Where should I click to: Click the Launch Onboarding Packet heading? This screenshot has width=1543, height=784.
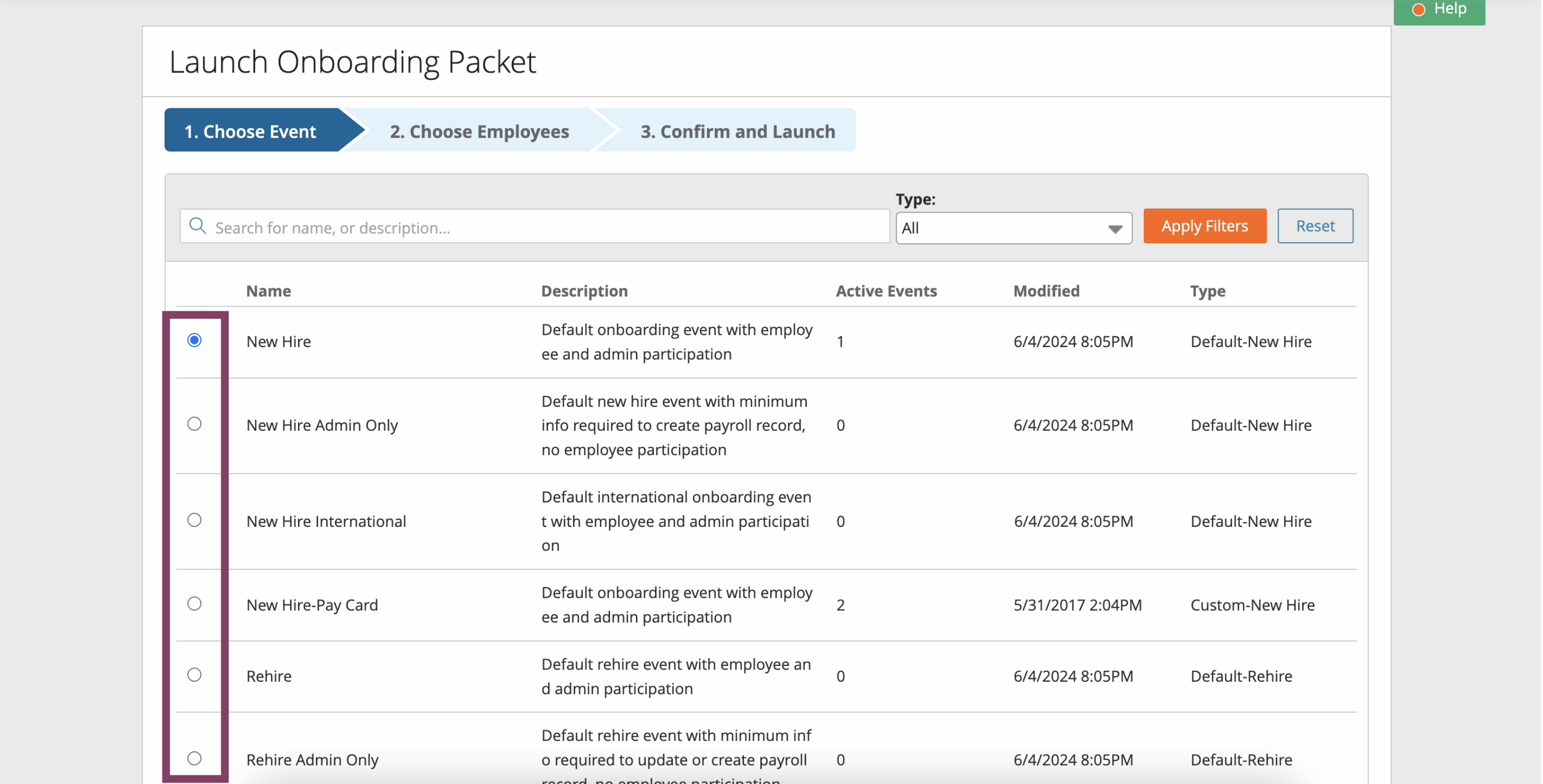click(352, 62)
